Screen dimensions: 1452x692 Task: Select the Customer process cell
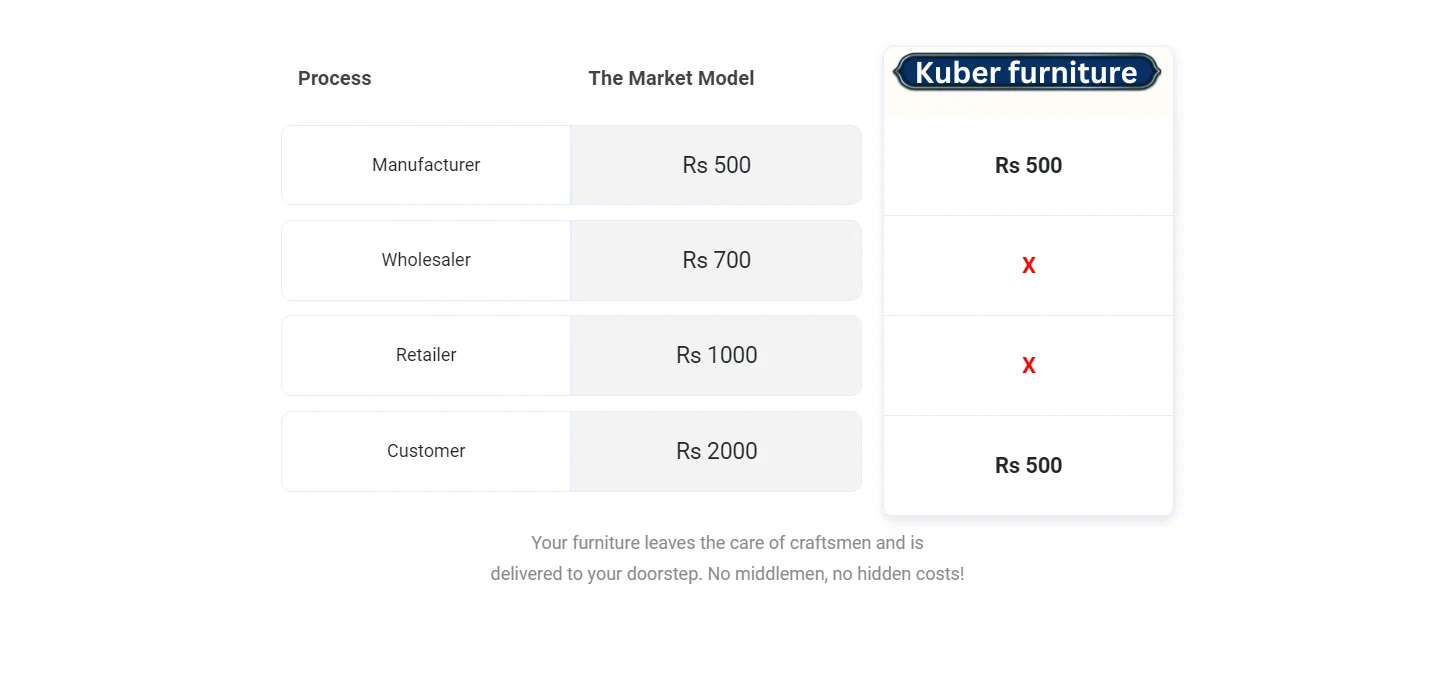[x=426, y=451]
